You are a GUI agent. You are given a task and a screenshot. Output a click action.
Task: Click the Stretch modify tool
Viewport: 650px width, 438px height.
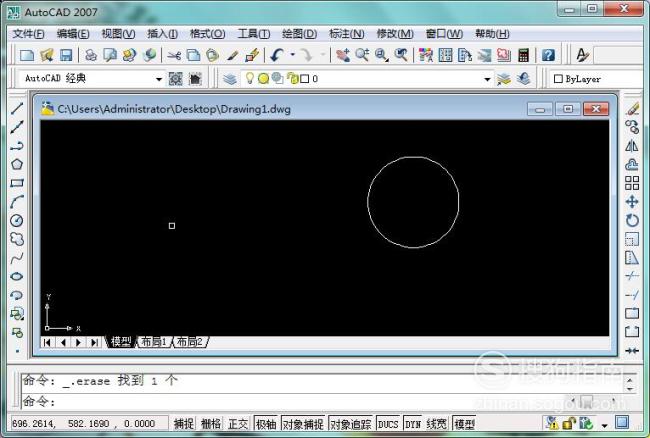632,258
